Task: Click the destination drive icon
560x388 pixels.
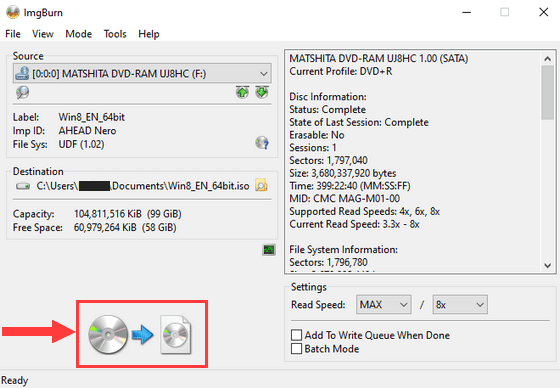Action: tap(23, 186)
